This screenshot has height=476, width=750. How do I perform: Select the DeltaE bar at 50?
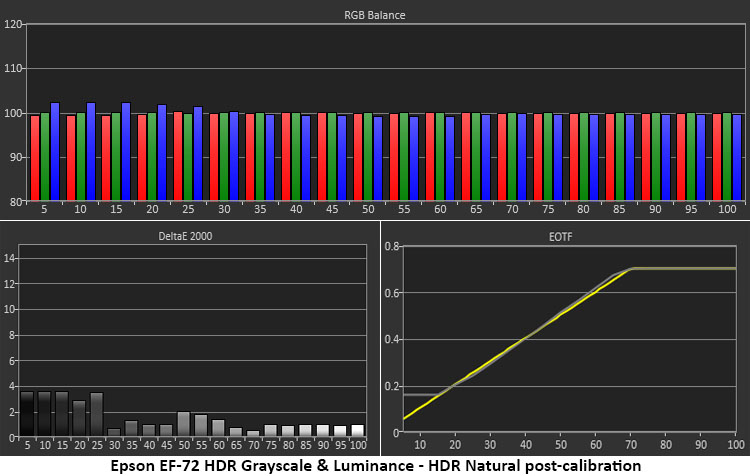point(183,425)
